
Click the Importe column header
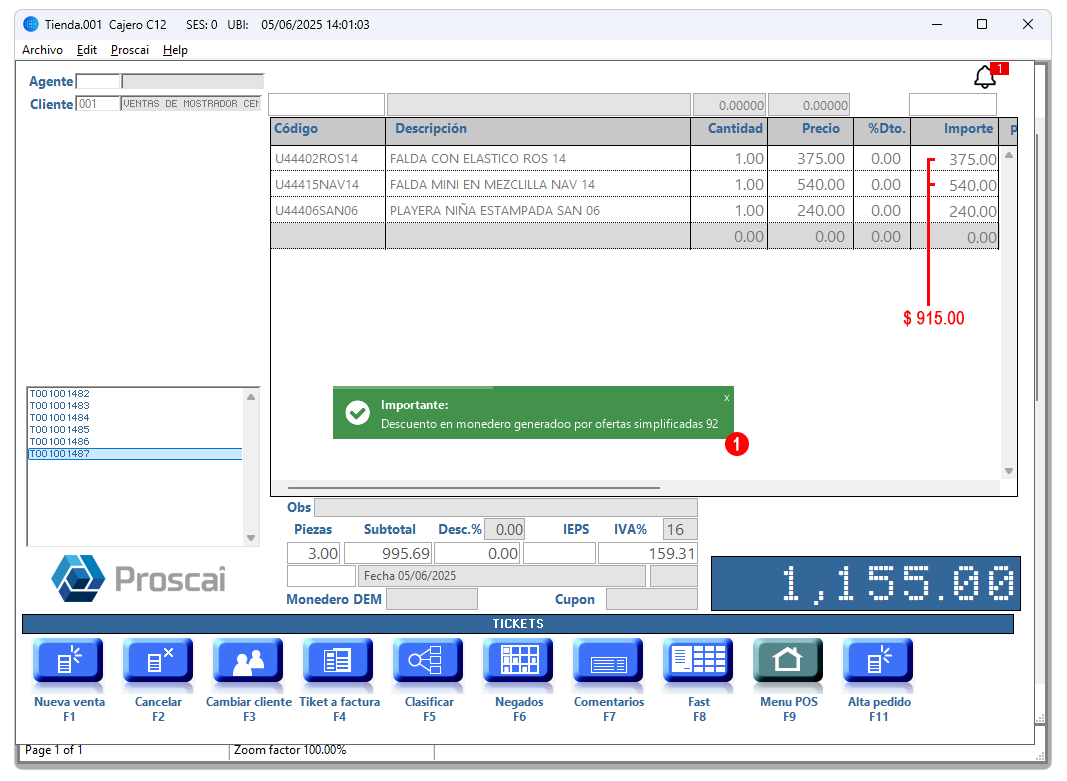coord(955,129)
